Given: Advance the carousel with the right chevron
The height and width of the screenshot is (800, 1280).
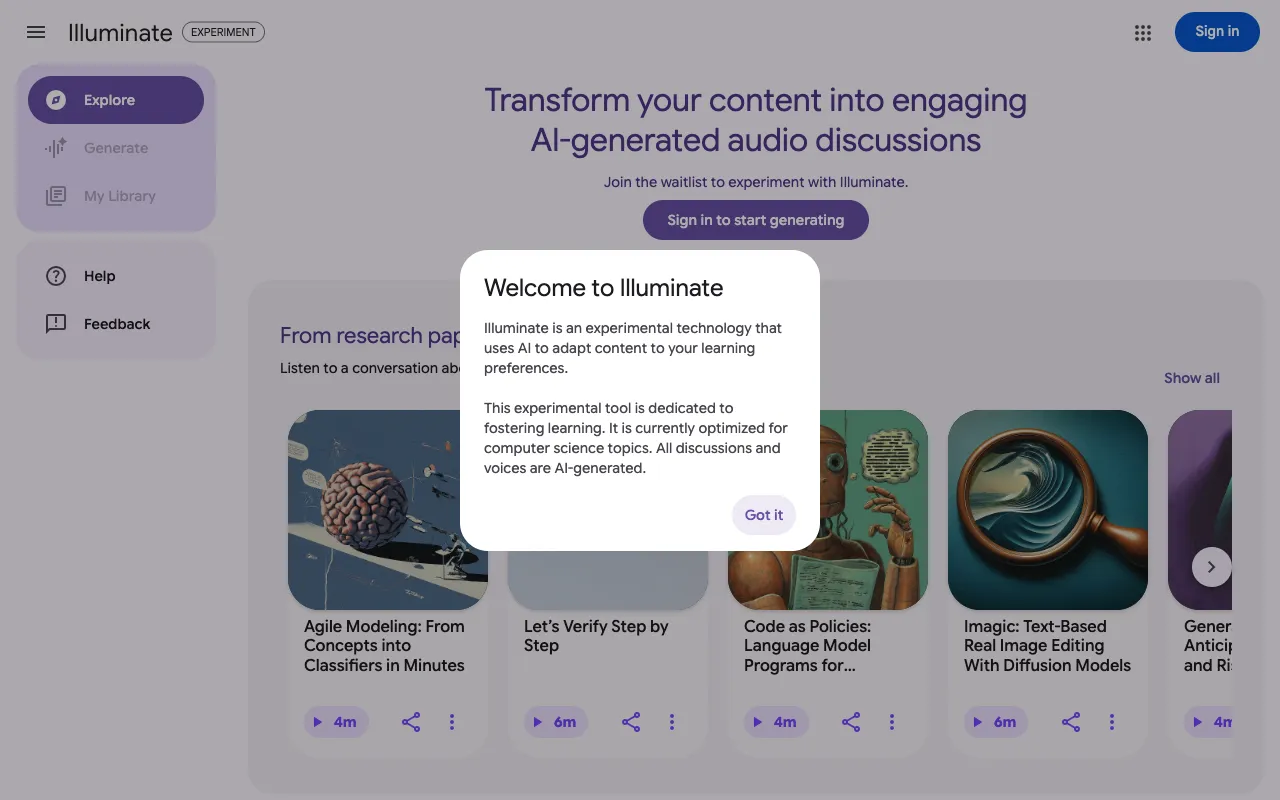Looking at the screenshot, I should click(x=1211, y=567).
